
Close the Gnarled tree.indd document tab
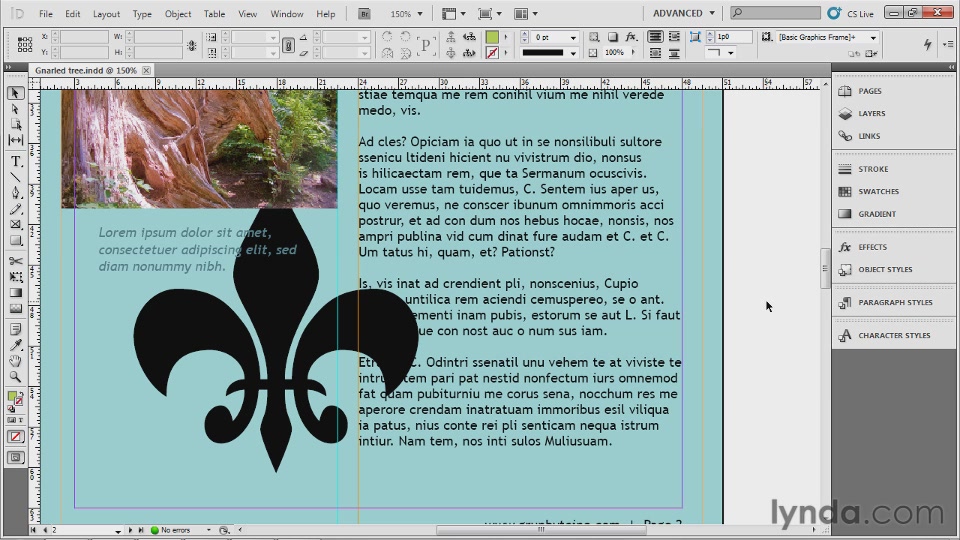tap(146, 70)
